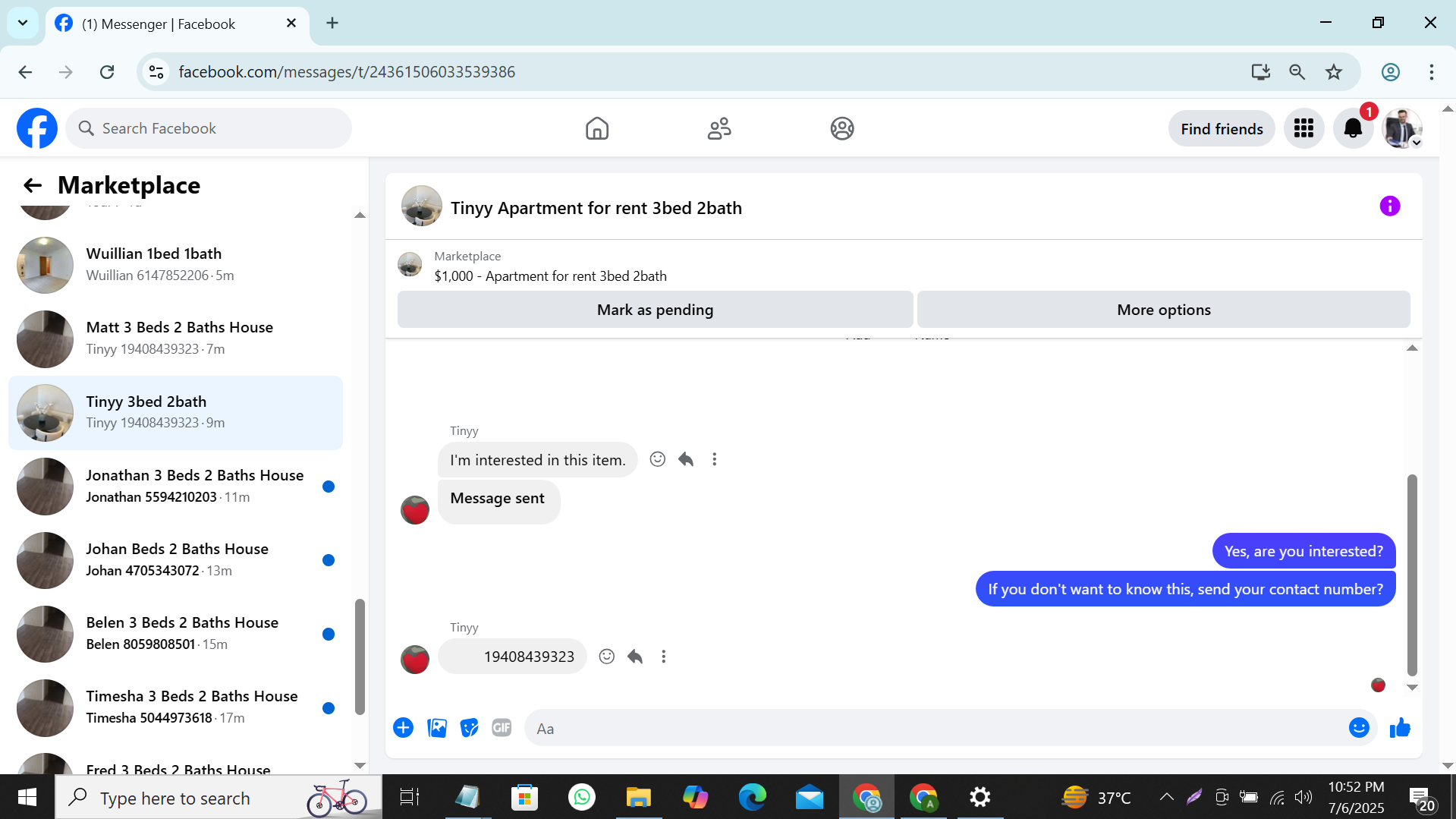Click the chat scrollbar thumb
This screenshot has height=819, width=1456.
pyautogui.click(x=1412, y=575)
